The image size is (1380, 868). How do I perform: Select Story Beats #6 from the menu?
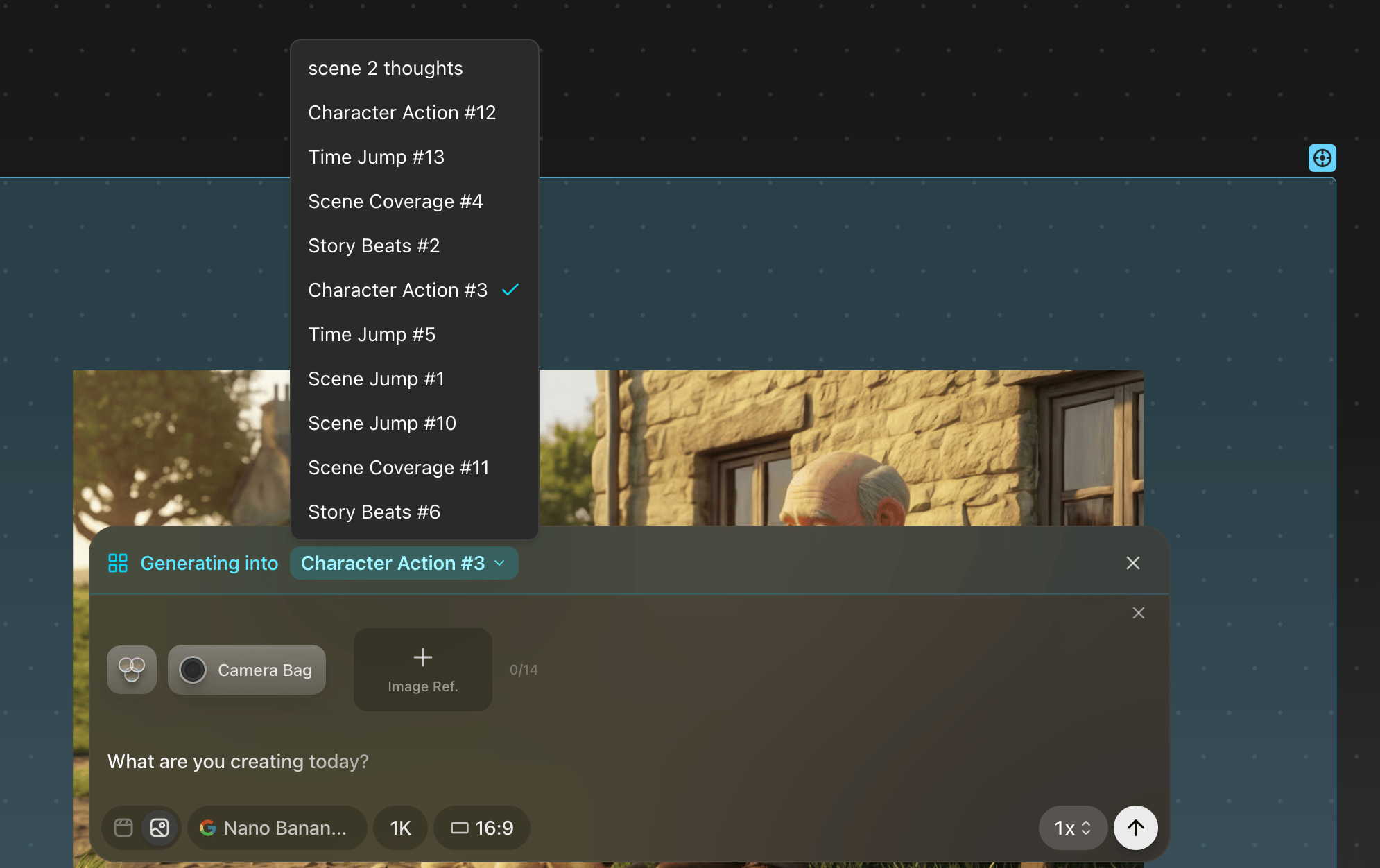coord(414,512)
